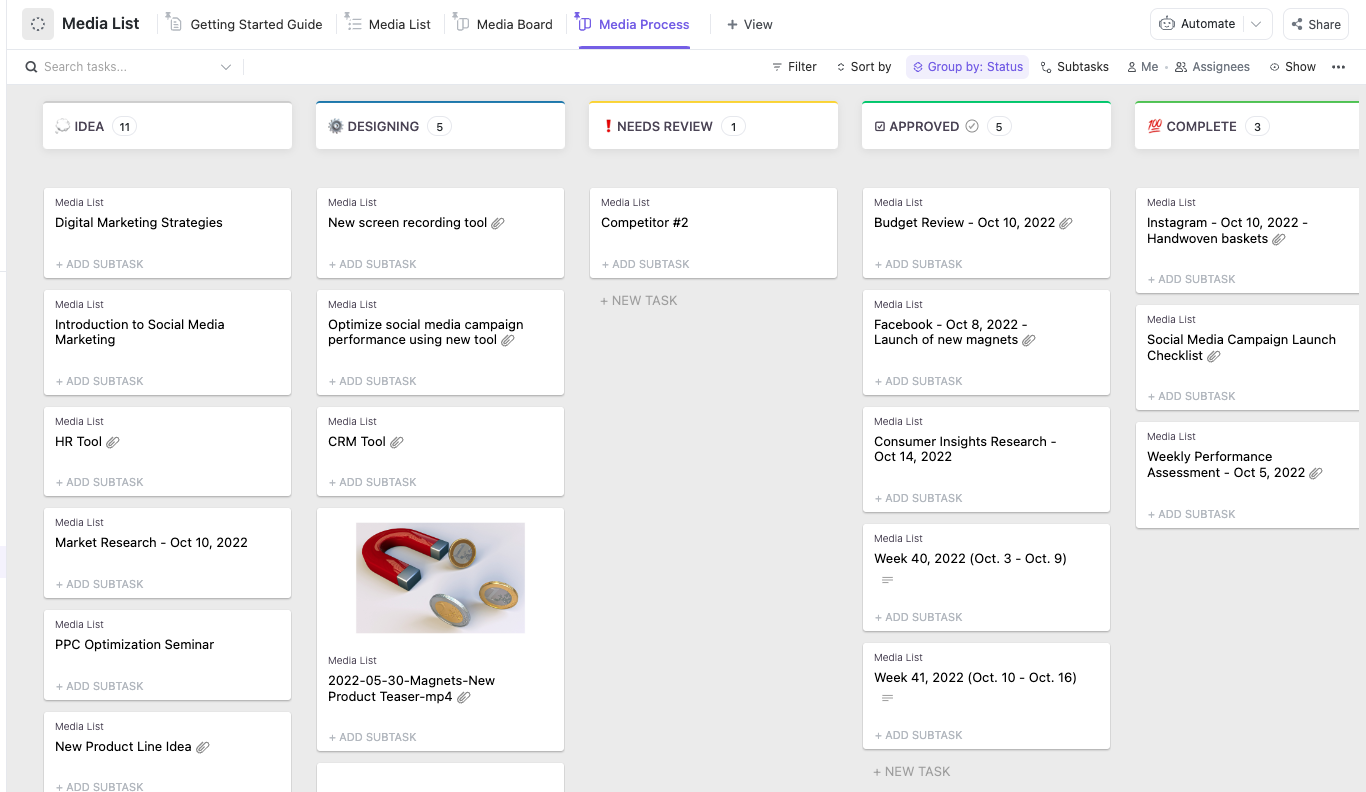Image resolution: width=1366 pixels, height=792 pixels.
Task: Toggle the Group by: Status setting
Action: tap(967, 66)
